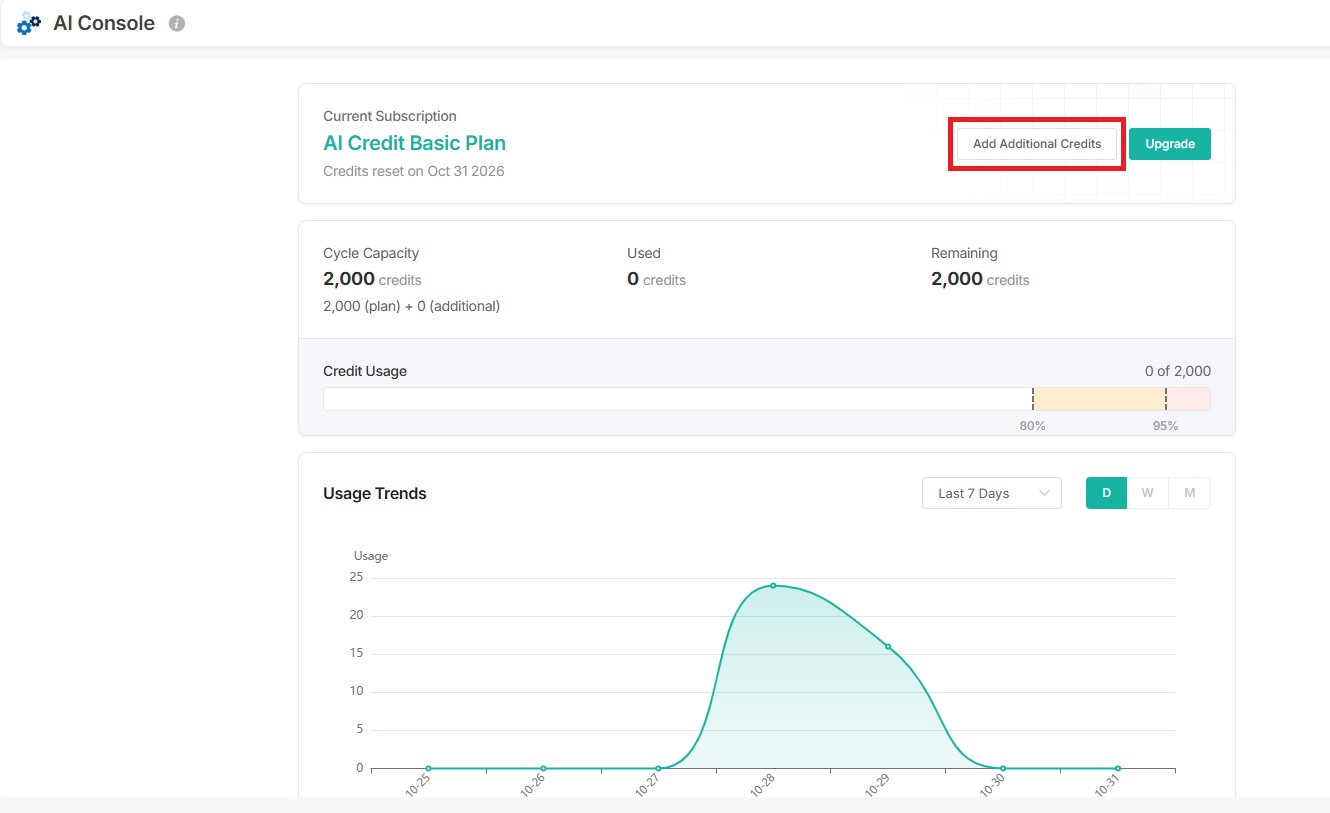Image resolution: width=1330 pixels, height=813 pixels.
Task: Switch usage trends to weekly (W)
Action: (x=1147, y=493)
